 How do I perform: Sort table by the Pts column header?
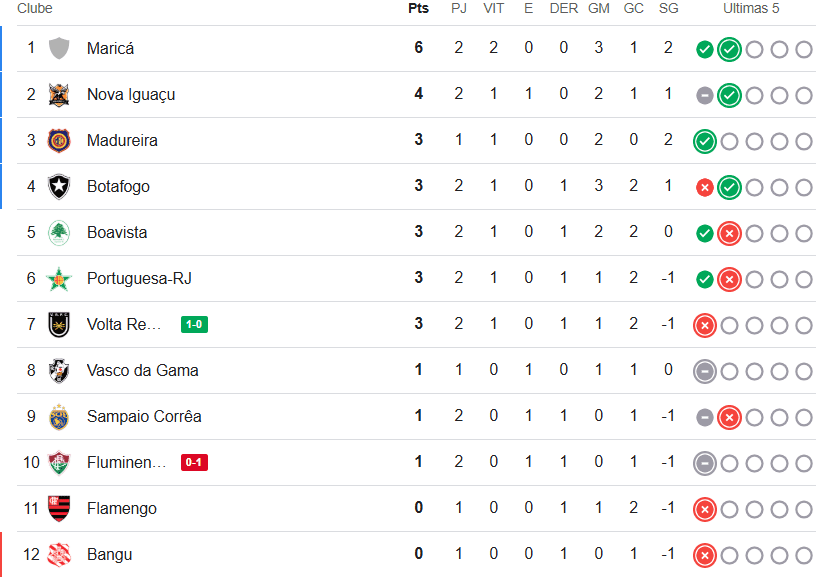[x=418, y=9]
